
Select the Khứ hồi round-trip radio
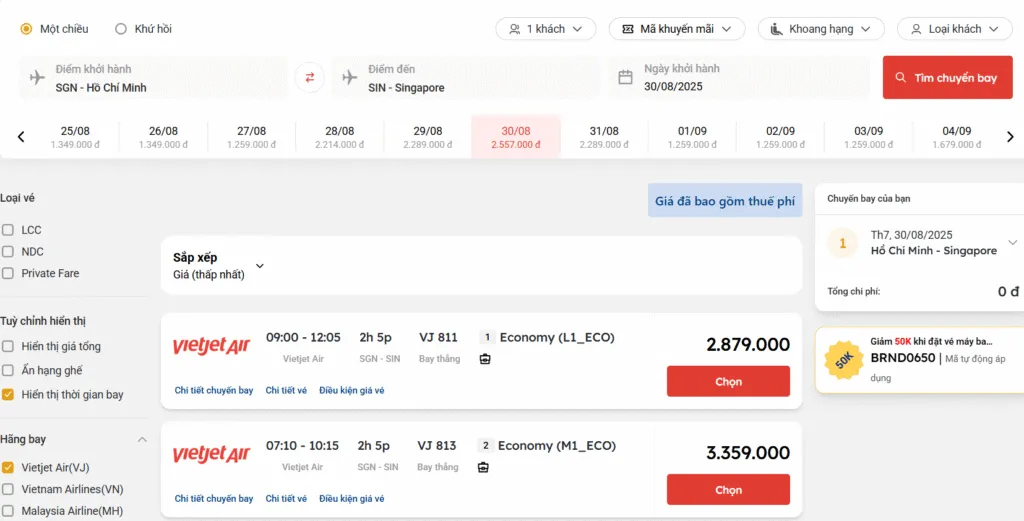click(121, 29)
